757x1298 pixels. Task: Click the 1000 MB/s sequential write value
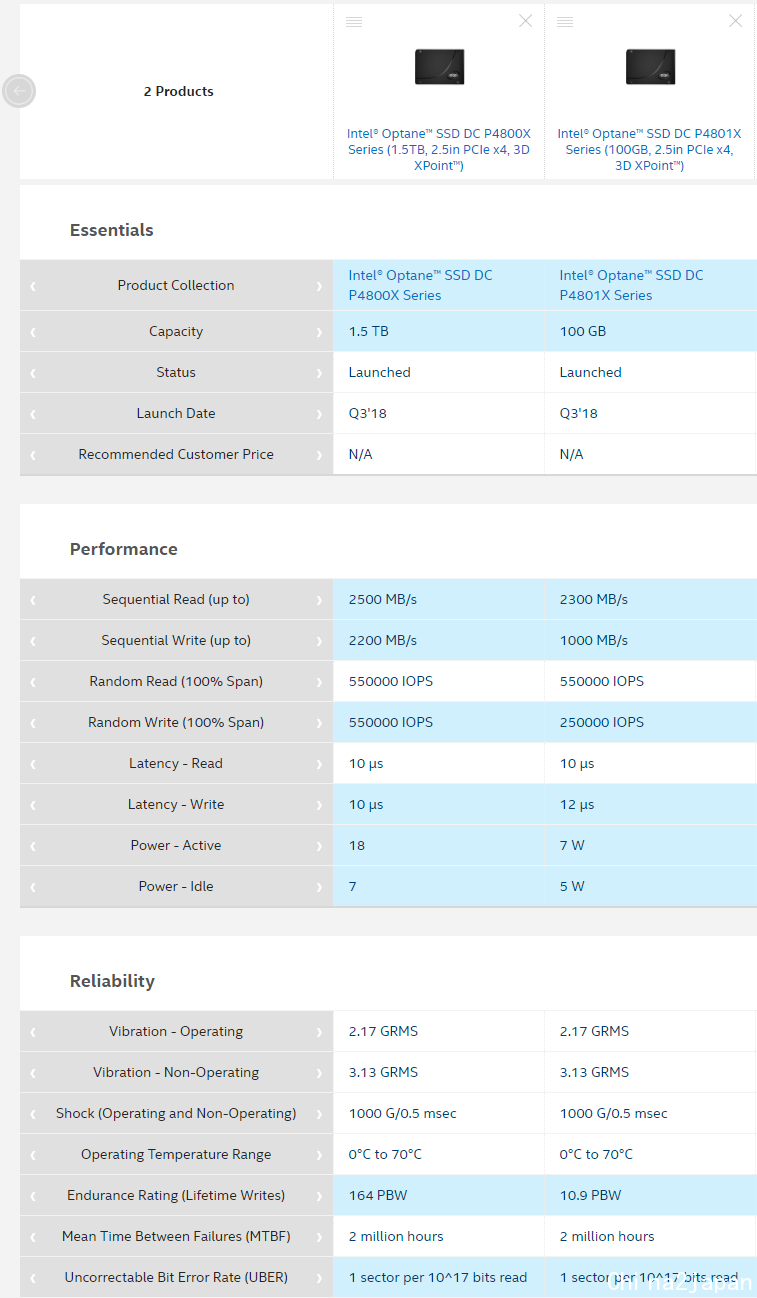pyautogui.click(x=594, y=640)
